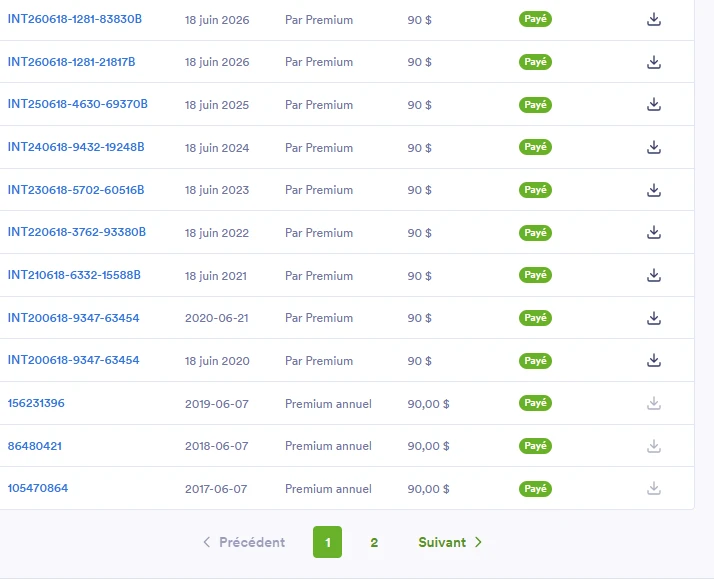Screen dimensions: 714x579
Task: Click date 18 juin 2025
Action: [217, 105]
